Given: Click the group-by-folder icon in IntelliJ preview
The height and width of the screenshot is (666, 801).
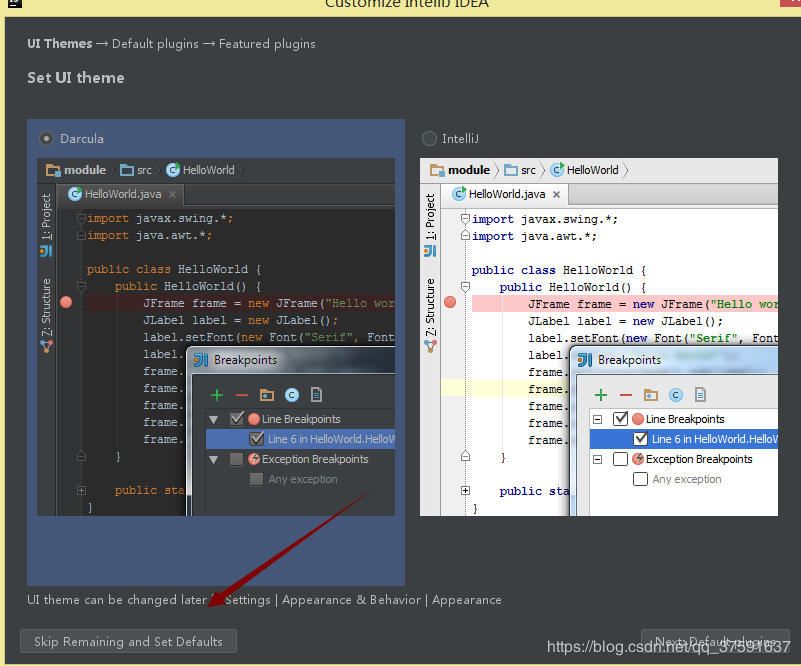Looking at the screenshot, I should (650, 395).
